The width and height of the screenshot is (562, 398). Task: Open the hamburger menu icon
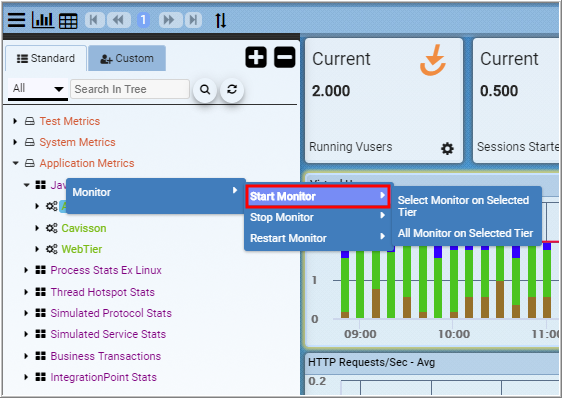click(x=16, y=20)
